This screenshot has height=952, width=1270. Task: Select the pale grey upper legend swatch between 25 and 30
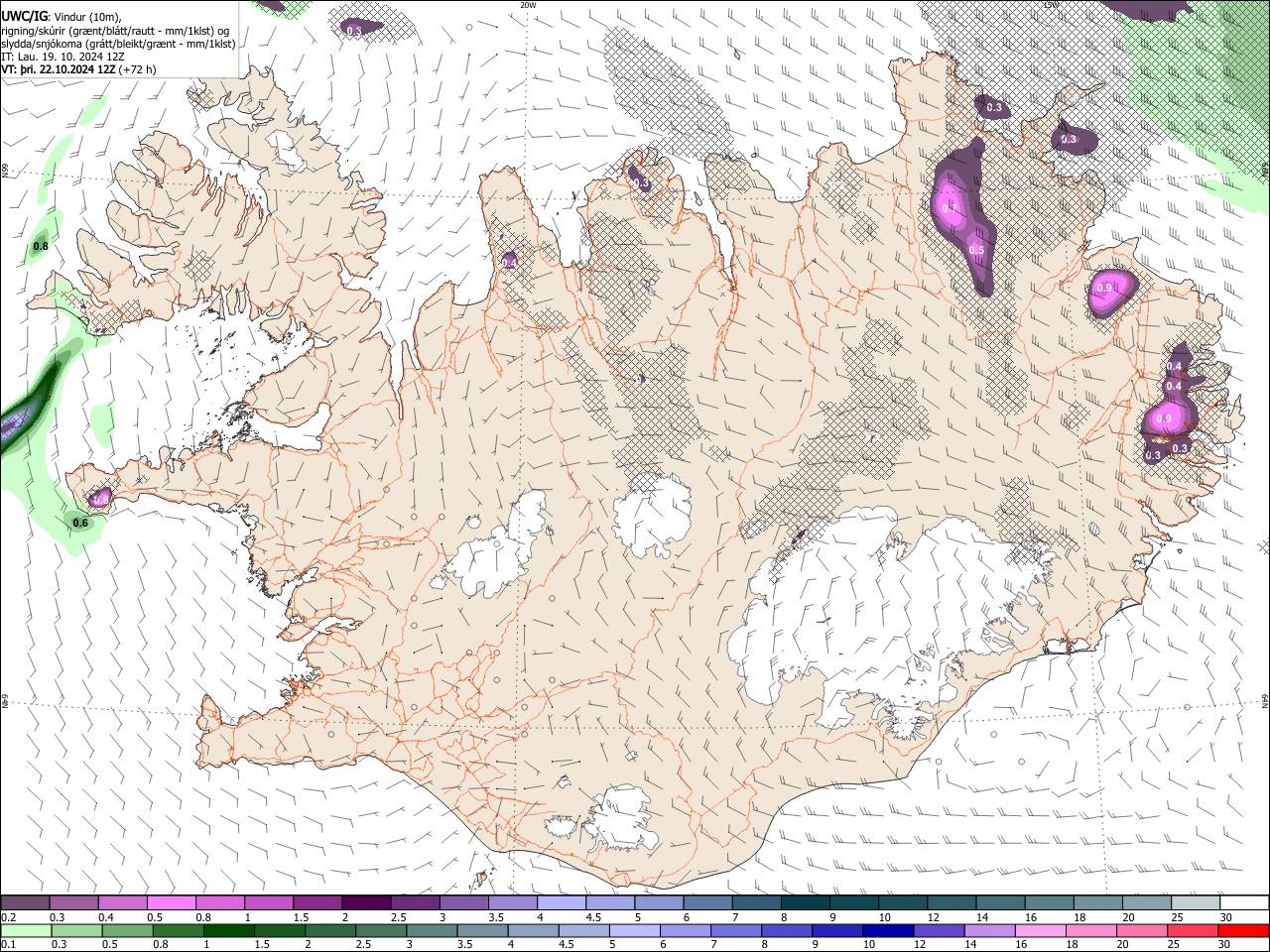point(1196,903)
